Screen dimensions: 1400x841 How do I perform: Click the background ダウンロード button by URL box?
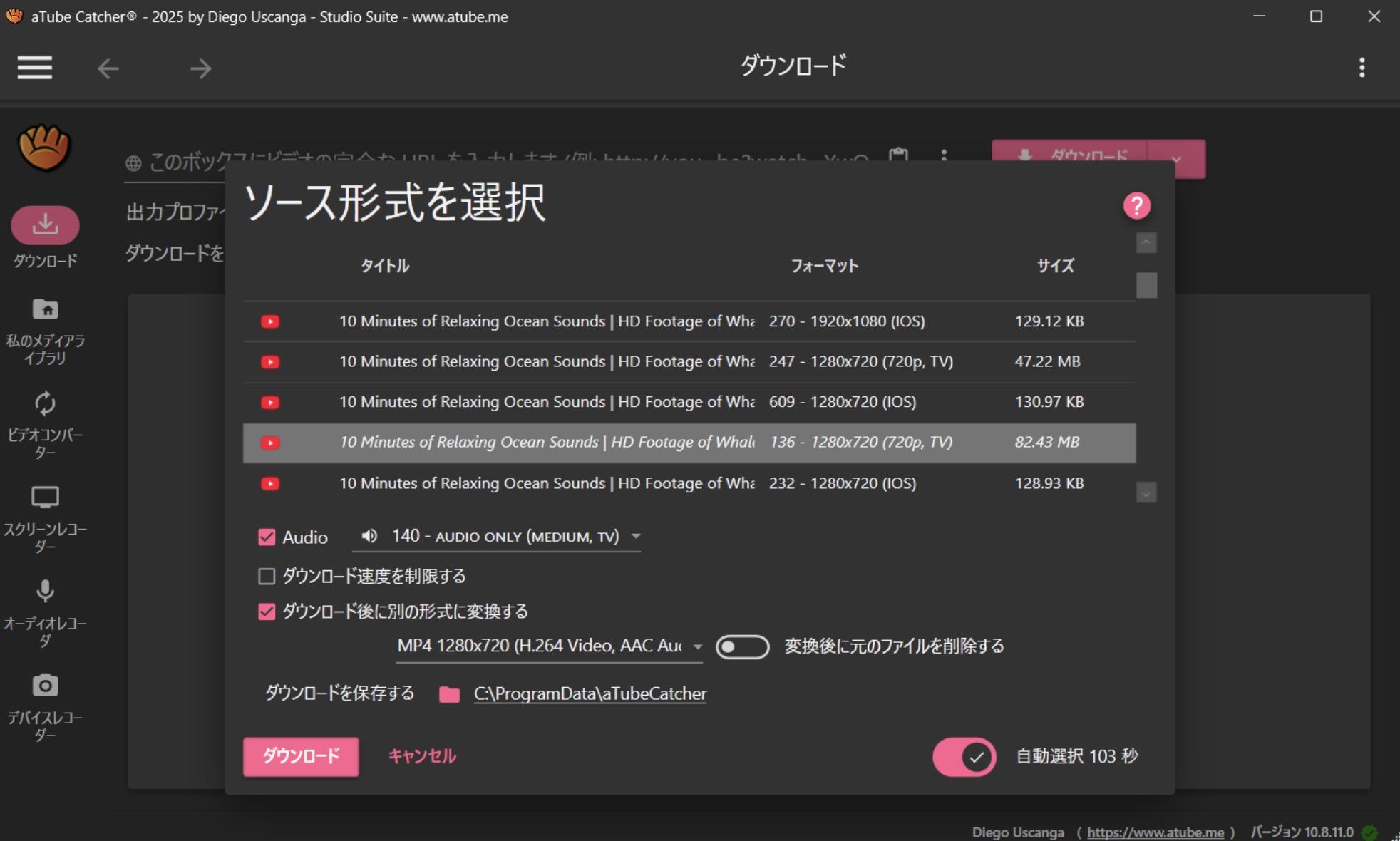(1069, 158)
